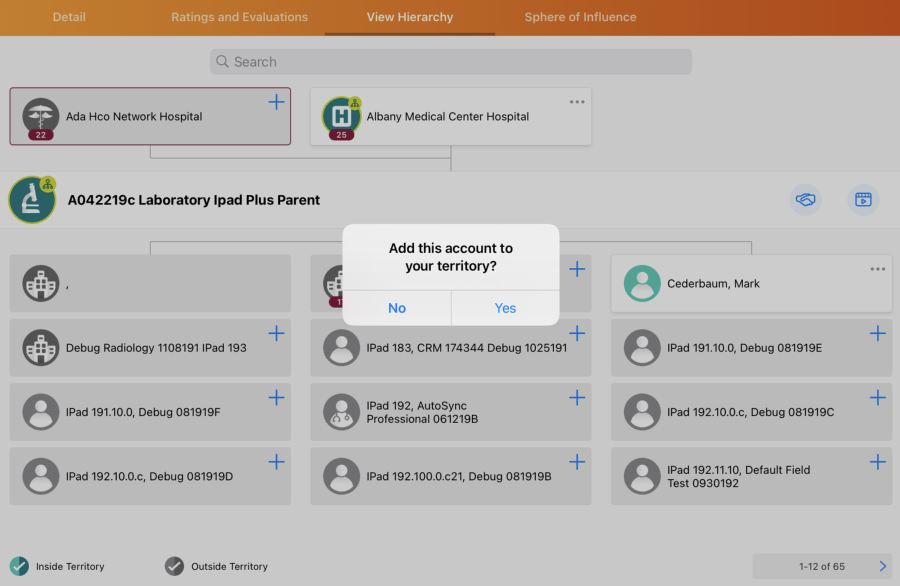Click the media player icon in the account header
900x586 pixels.
863,200
